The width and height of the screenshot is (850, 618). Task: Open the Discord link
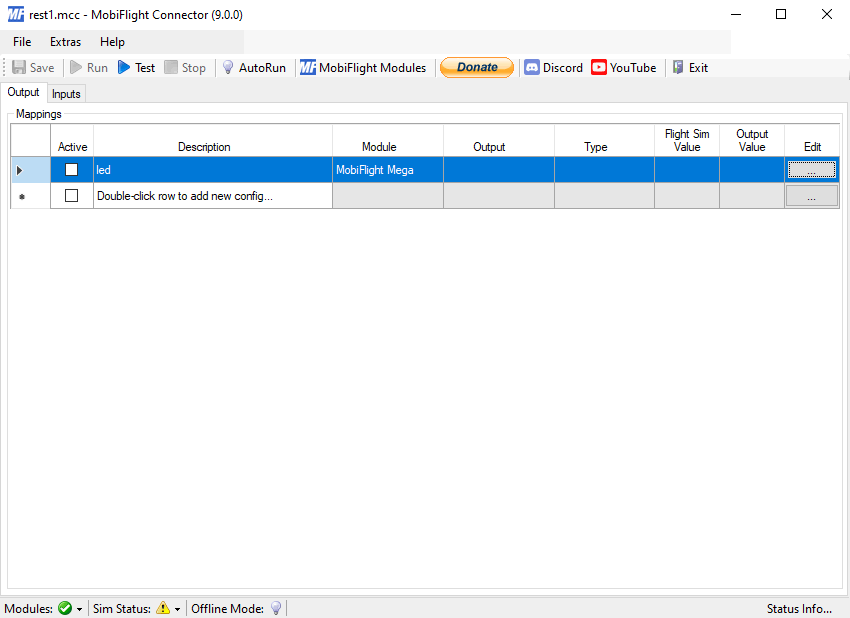click(x=553, y=67)
